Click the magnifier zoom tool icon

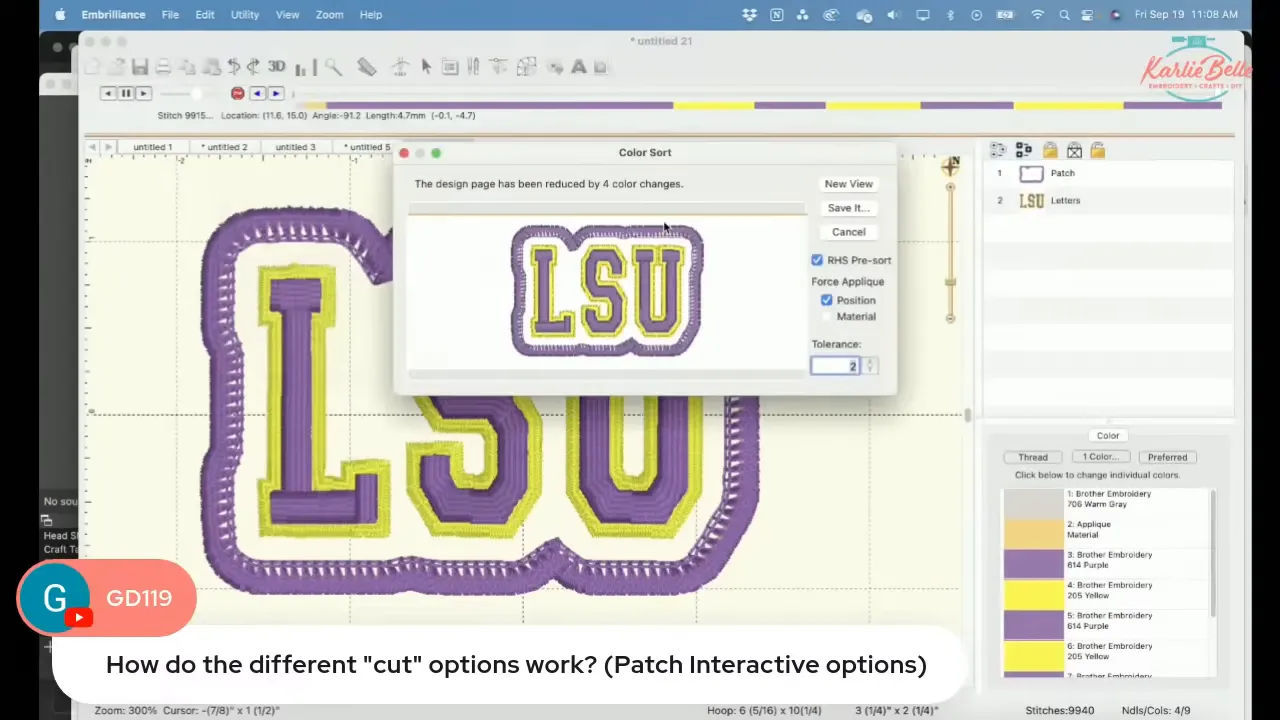333,67
